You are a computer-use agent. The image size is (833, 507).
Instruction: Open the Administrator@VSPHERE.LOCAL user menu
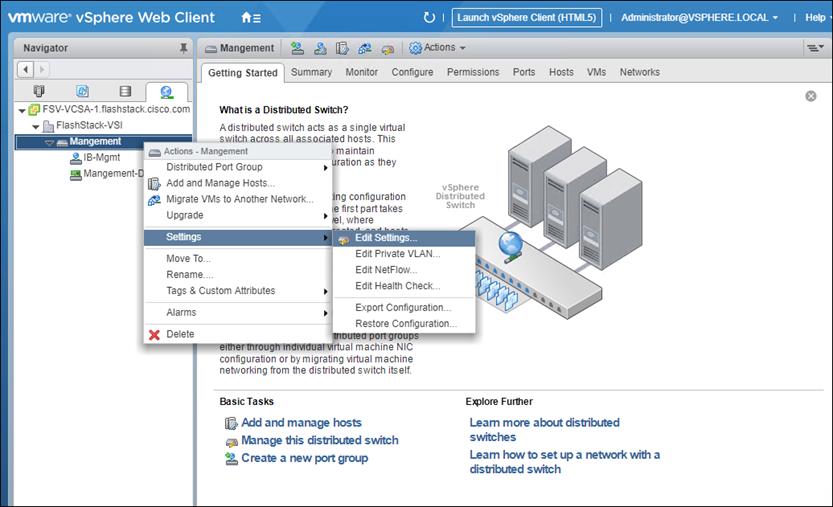[x=700, y=18]
